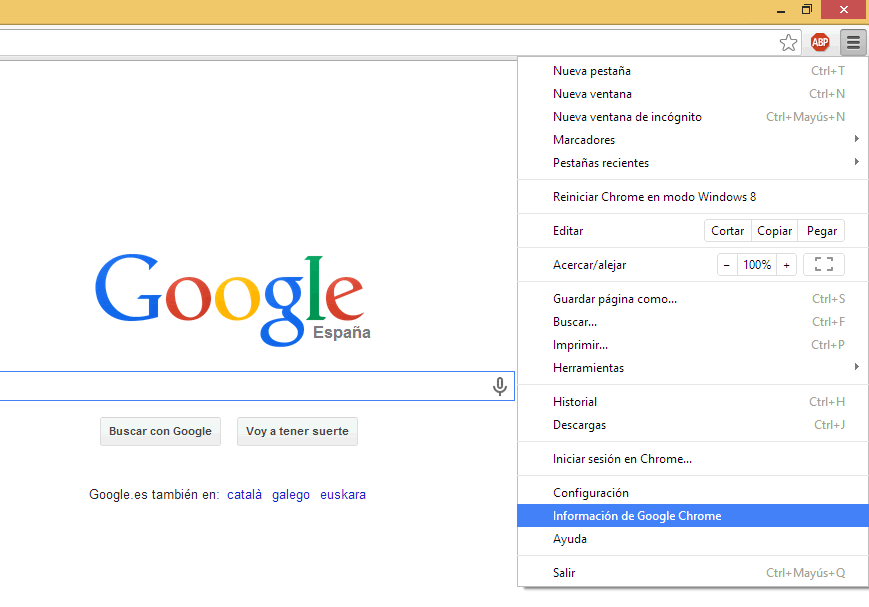The image size is (869, 607).
Task: Bookmark this page with the star icon
Action: click(x=788, y=43)
